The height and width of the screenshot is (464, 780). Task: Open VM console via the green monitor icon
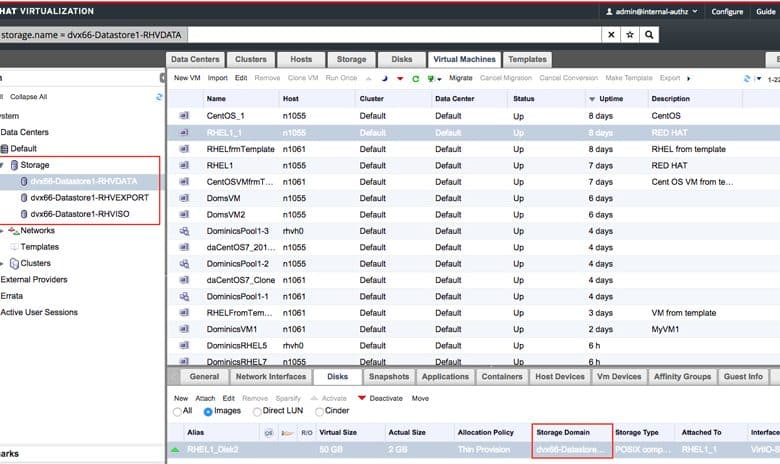tap(431, 79)
